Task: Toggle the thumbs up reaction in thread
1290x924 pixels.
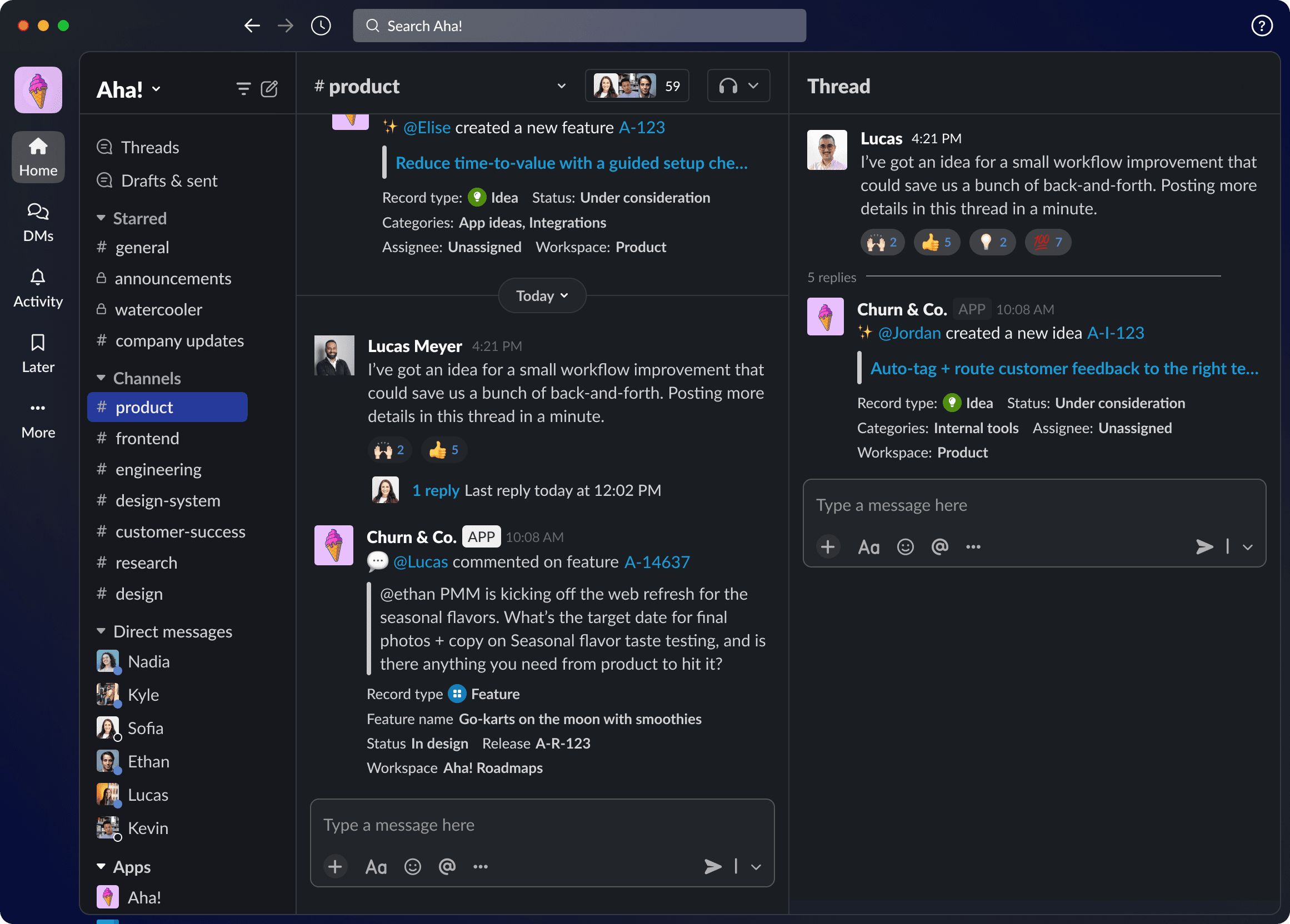Action: click(x=936, y=242)
